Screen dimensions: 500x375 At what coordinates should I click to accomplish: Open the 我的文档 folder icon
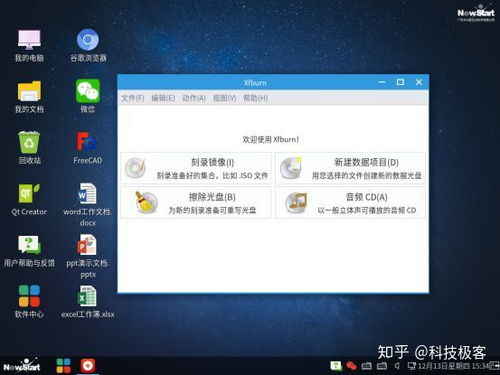pyautogui.click(x=29, y=96)
